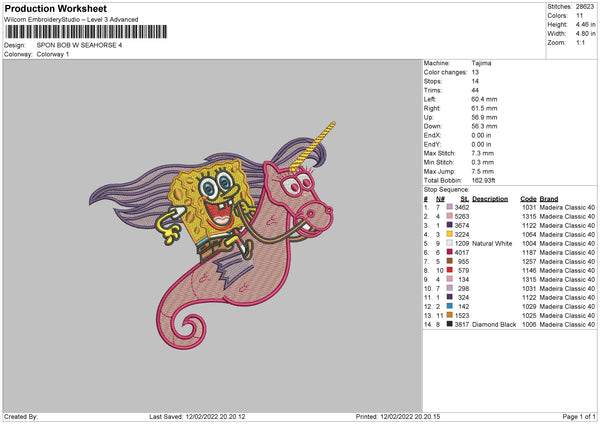Click the Stops value 14
Viewport: 600px width, 424px height.
click(475, 81)
